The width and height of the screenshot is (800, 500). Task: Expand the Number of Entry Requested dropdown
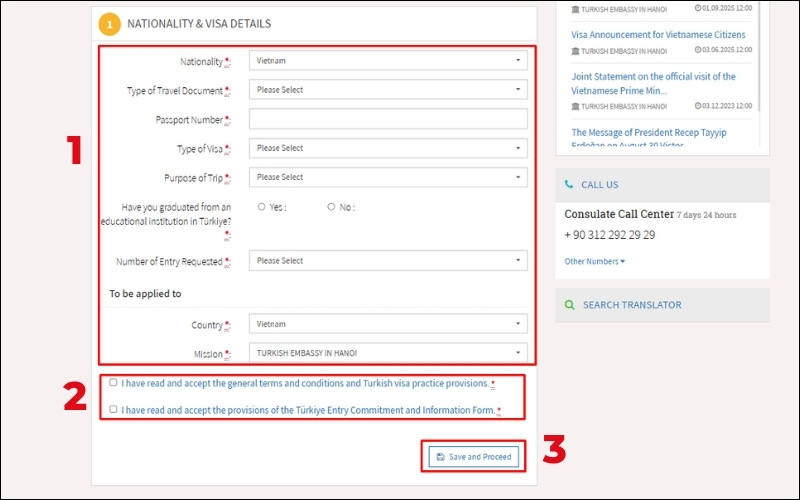click(387, 261)
